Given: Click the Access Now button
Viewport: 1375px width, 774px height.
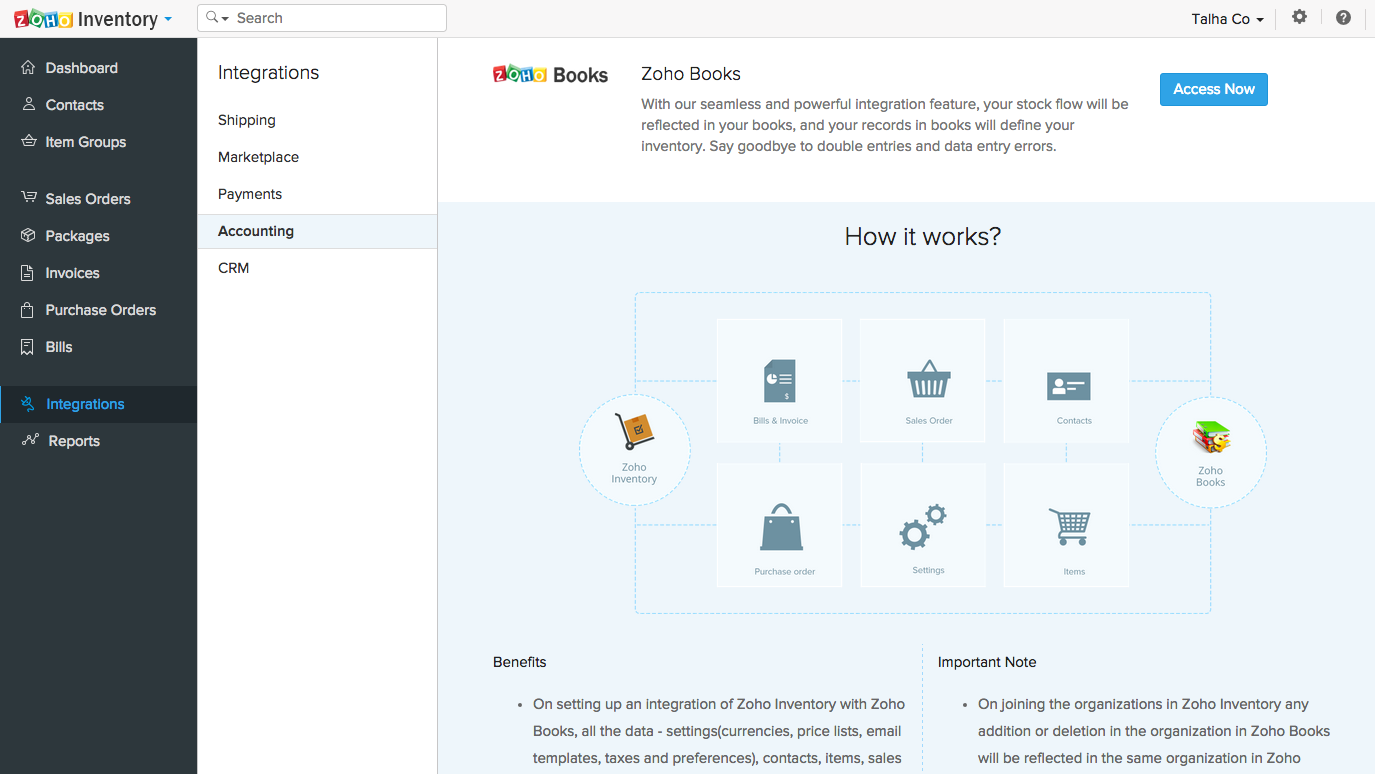Looking at the screenshot, I should 1214,89.
